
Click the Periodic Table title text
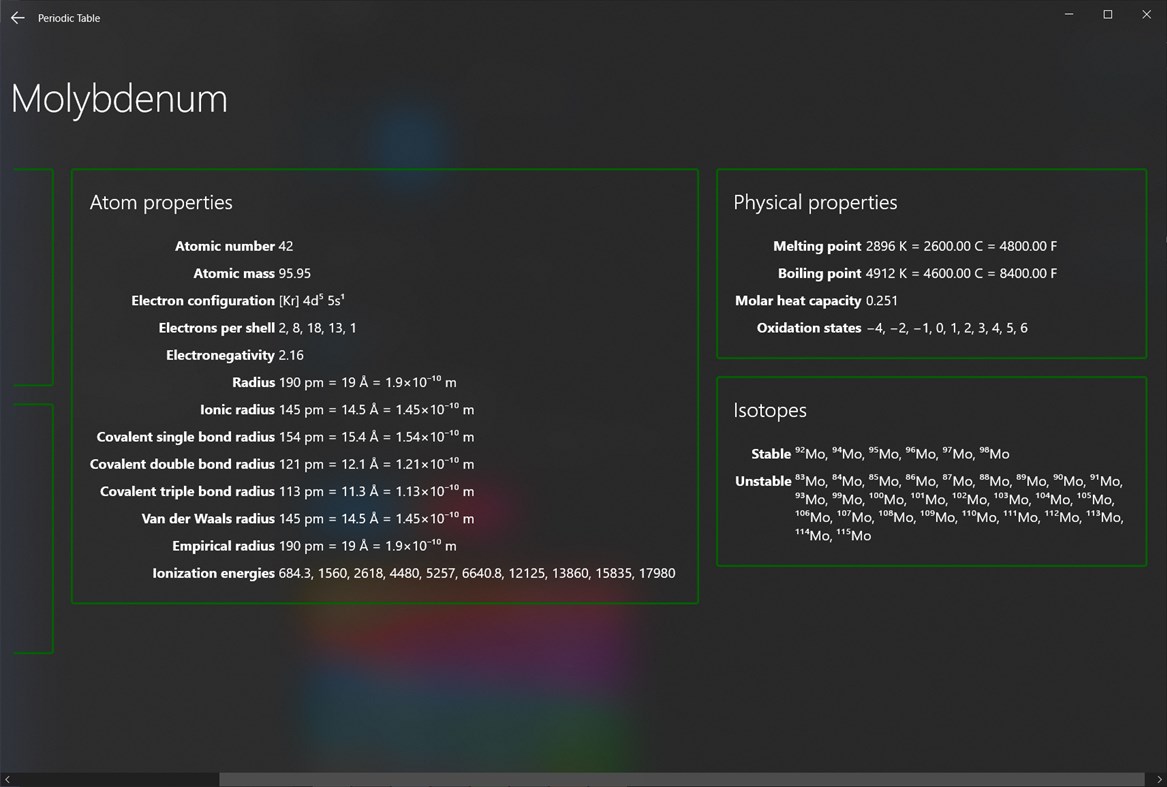68,18
